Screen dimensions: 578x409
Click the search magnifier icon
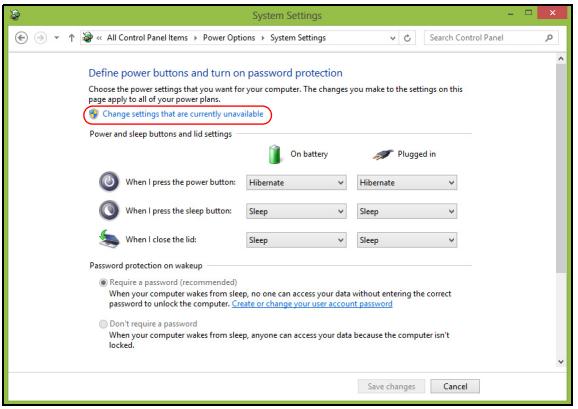click(x=549, y=38)
